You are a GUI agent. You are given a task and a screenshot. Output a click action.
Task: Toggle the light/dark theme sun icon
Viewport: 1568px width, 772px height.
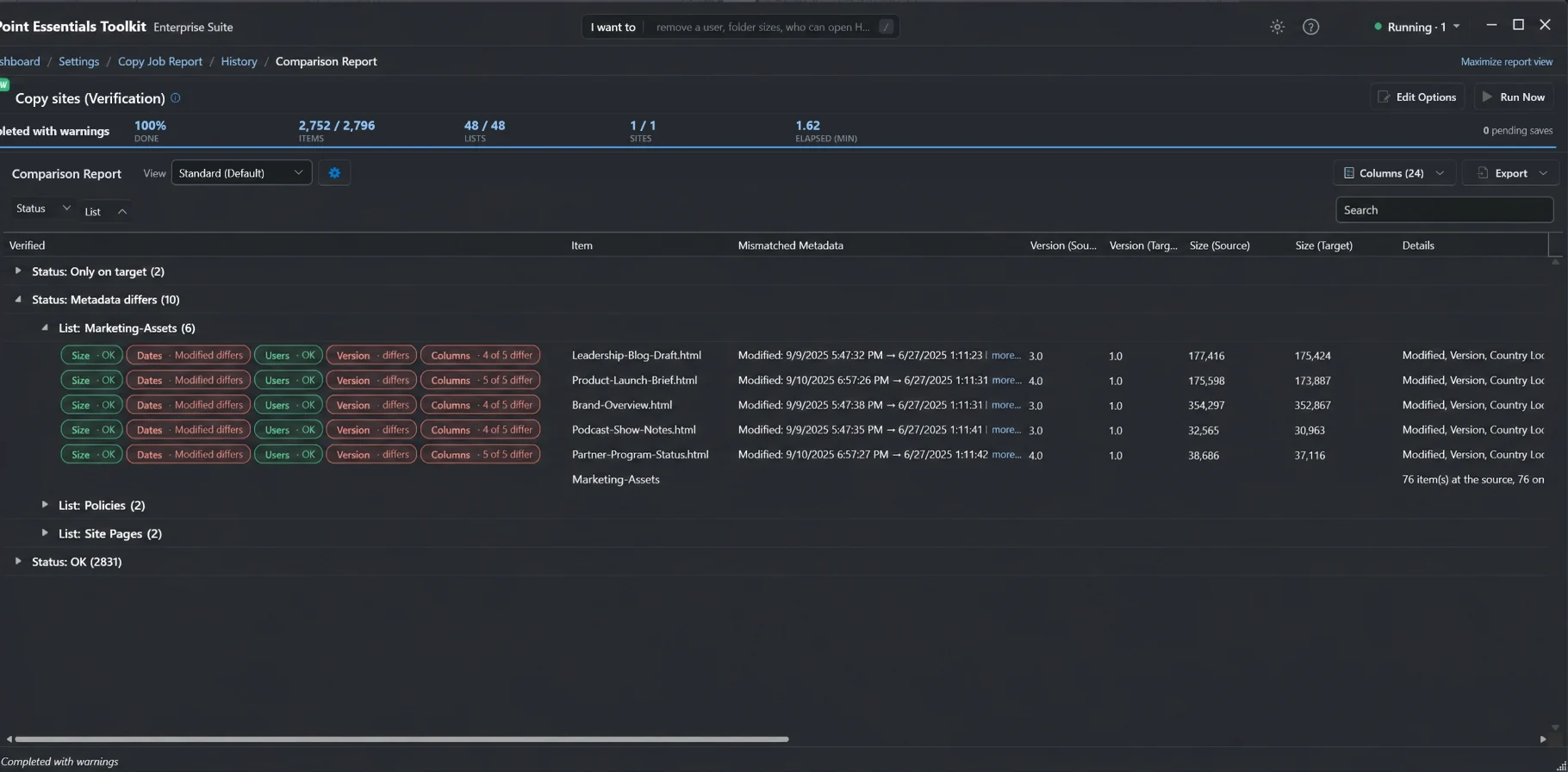point(1277,27)
